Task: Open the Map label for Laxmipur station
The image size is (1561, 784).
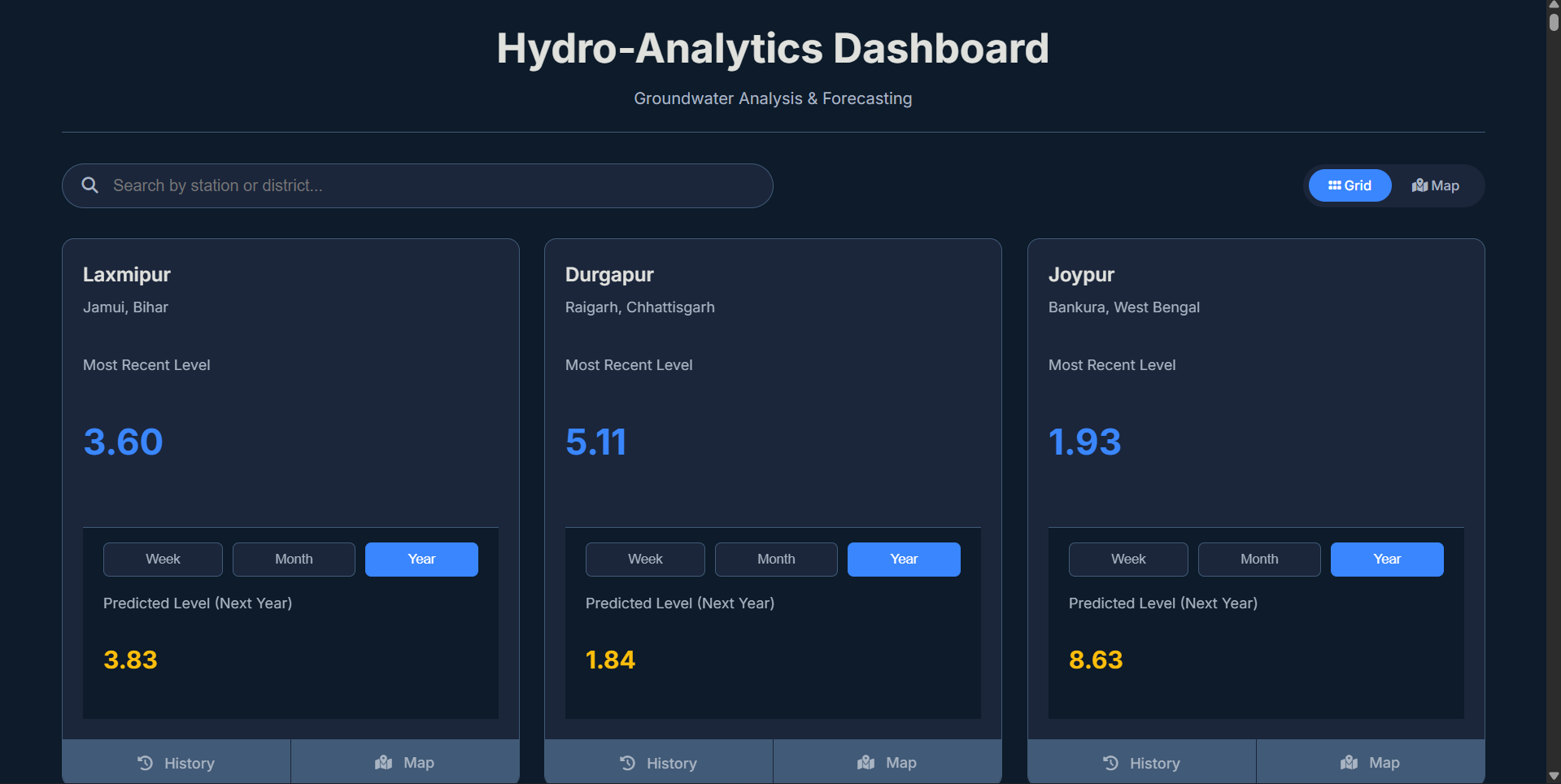Action: tap(419, 763)
